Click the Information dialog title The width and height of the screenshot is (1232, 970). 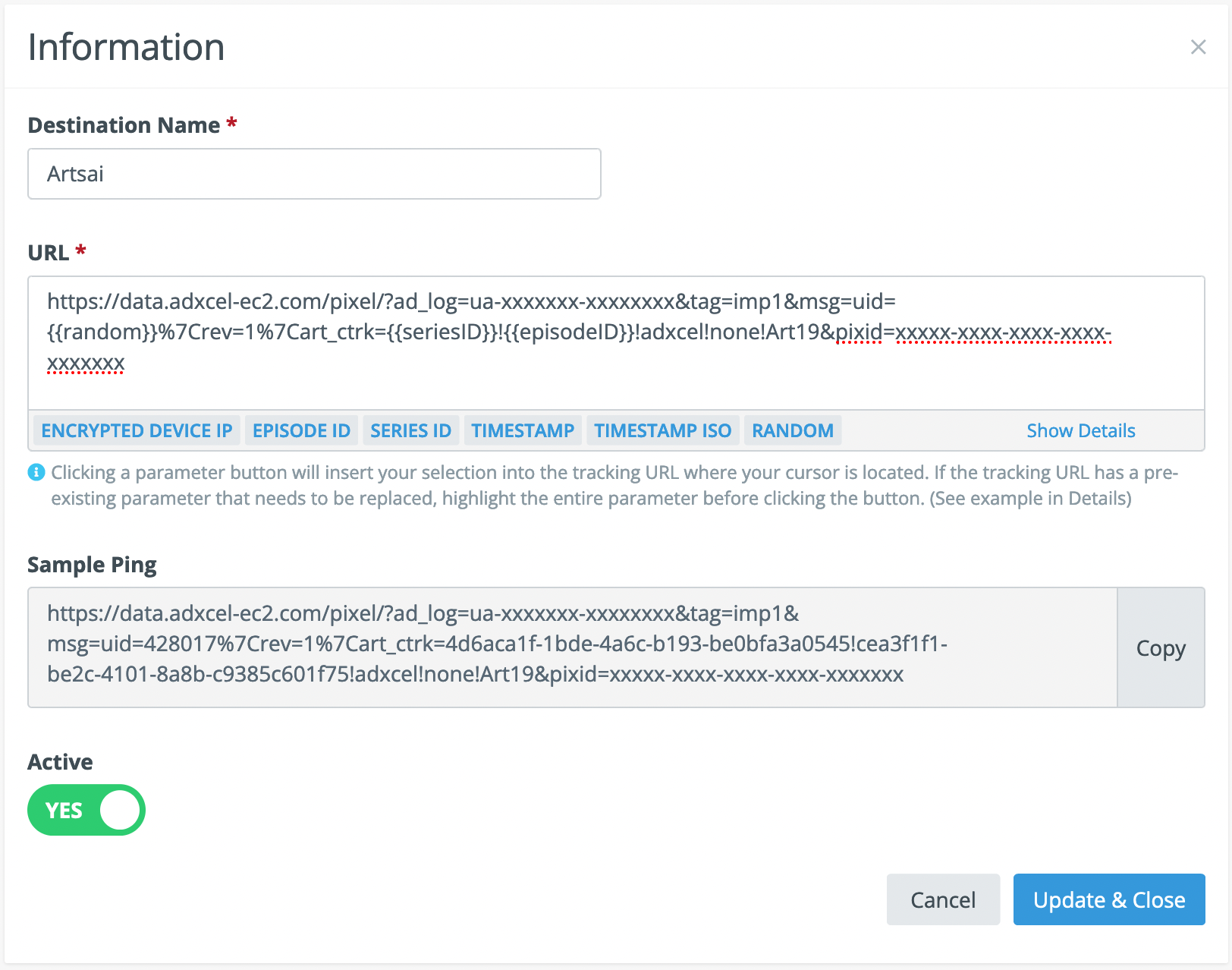[x=126, y=47]
